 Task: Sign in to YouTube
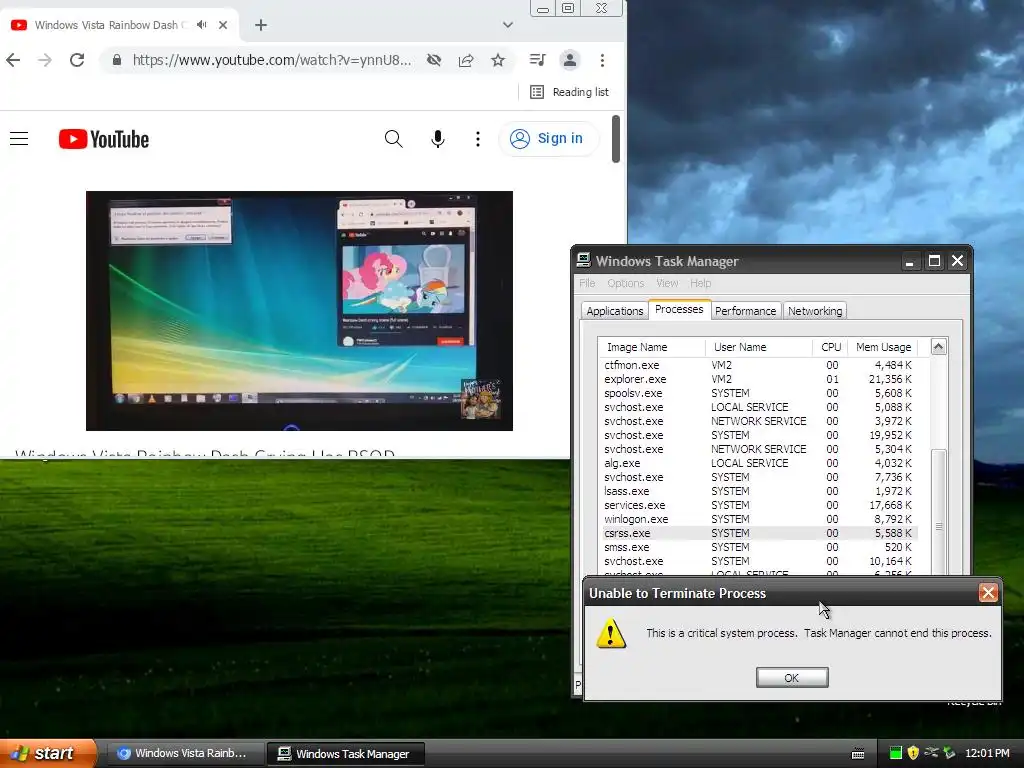pos(548,138)
